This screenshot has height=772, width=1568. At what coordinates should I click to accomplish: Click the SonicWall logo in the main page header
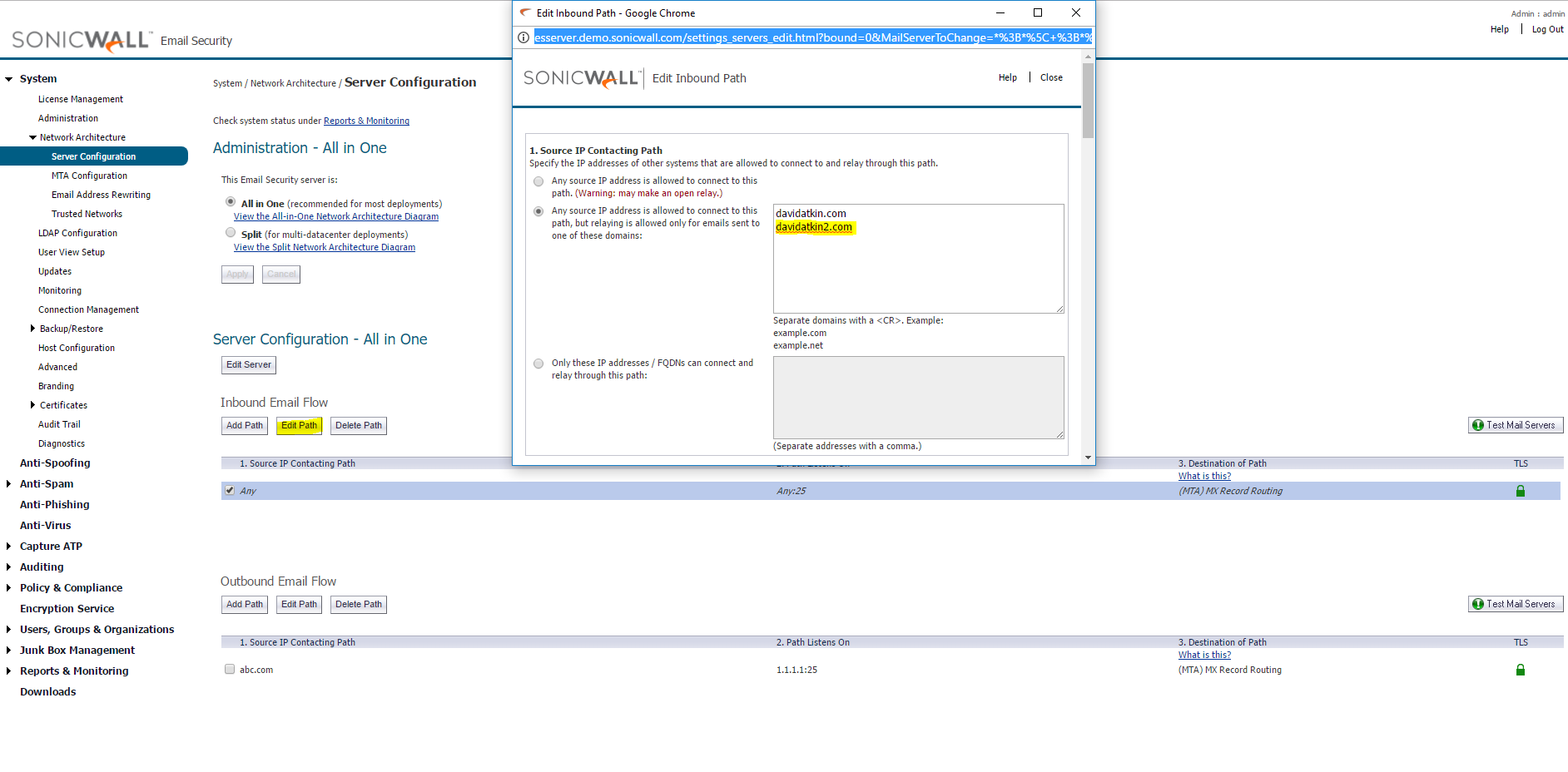pyautogui.click(x=82, y=40)
